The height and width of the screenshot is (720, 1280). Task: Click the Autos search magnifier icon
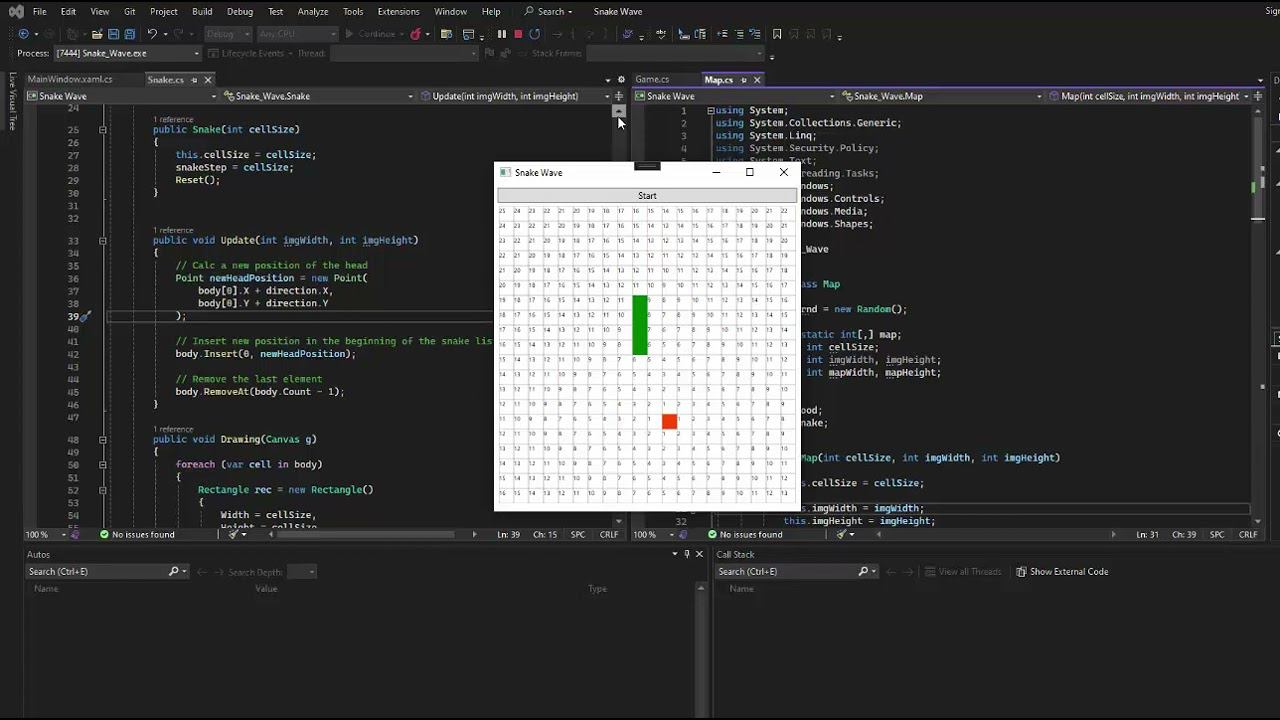point(173,572)
